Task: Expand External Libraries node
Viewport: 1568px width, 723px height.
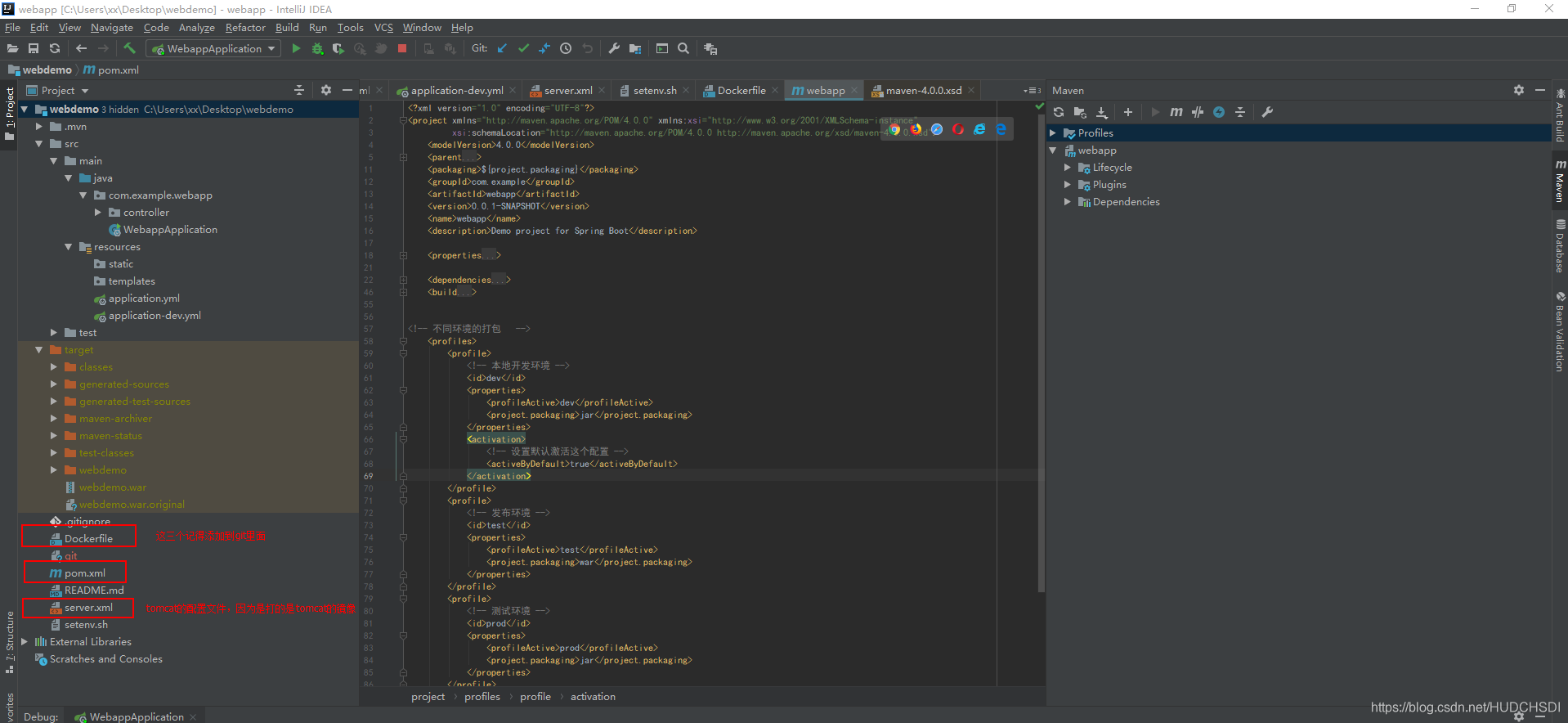Action: [x=25, y=642]
